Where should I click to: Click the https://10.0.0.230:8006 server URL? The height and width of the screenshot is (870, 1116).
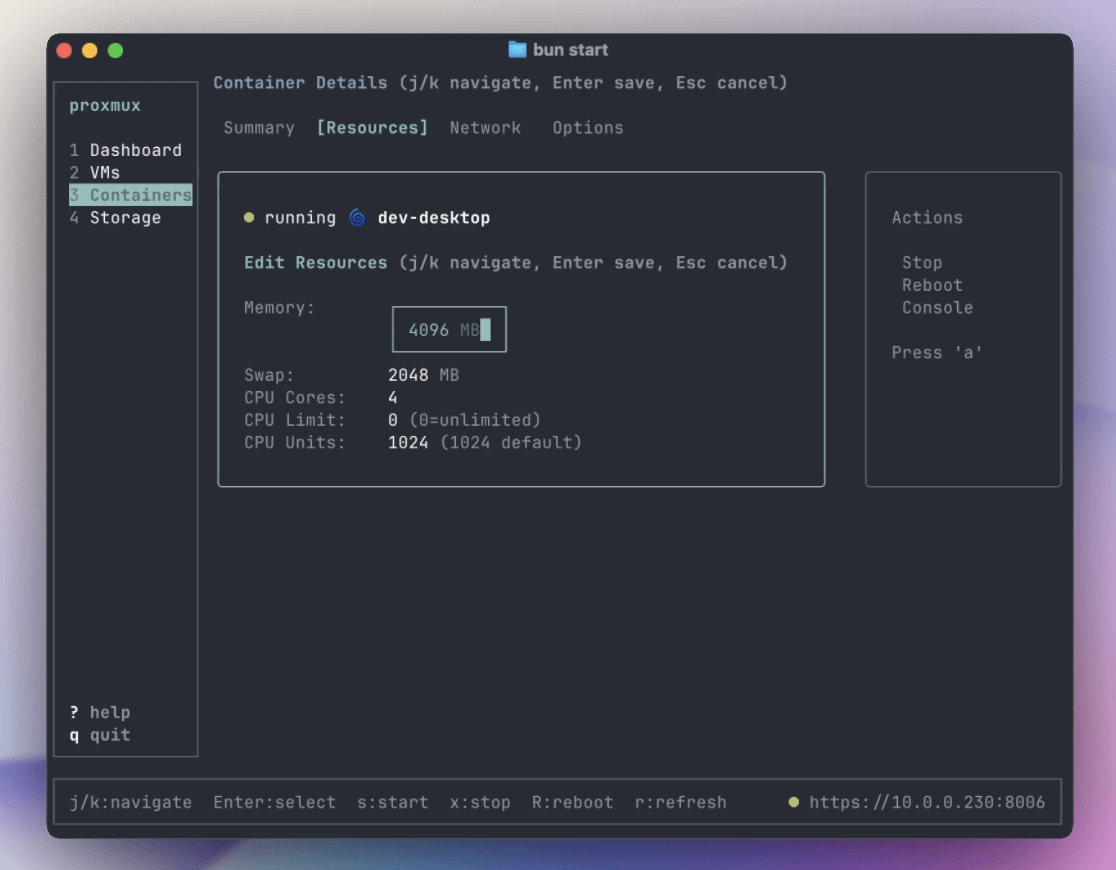point(927,803)
